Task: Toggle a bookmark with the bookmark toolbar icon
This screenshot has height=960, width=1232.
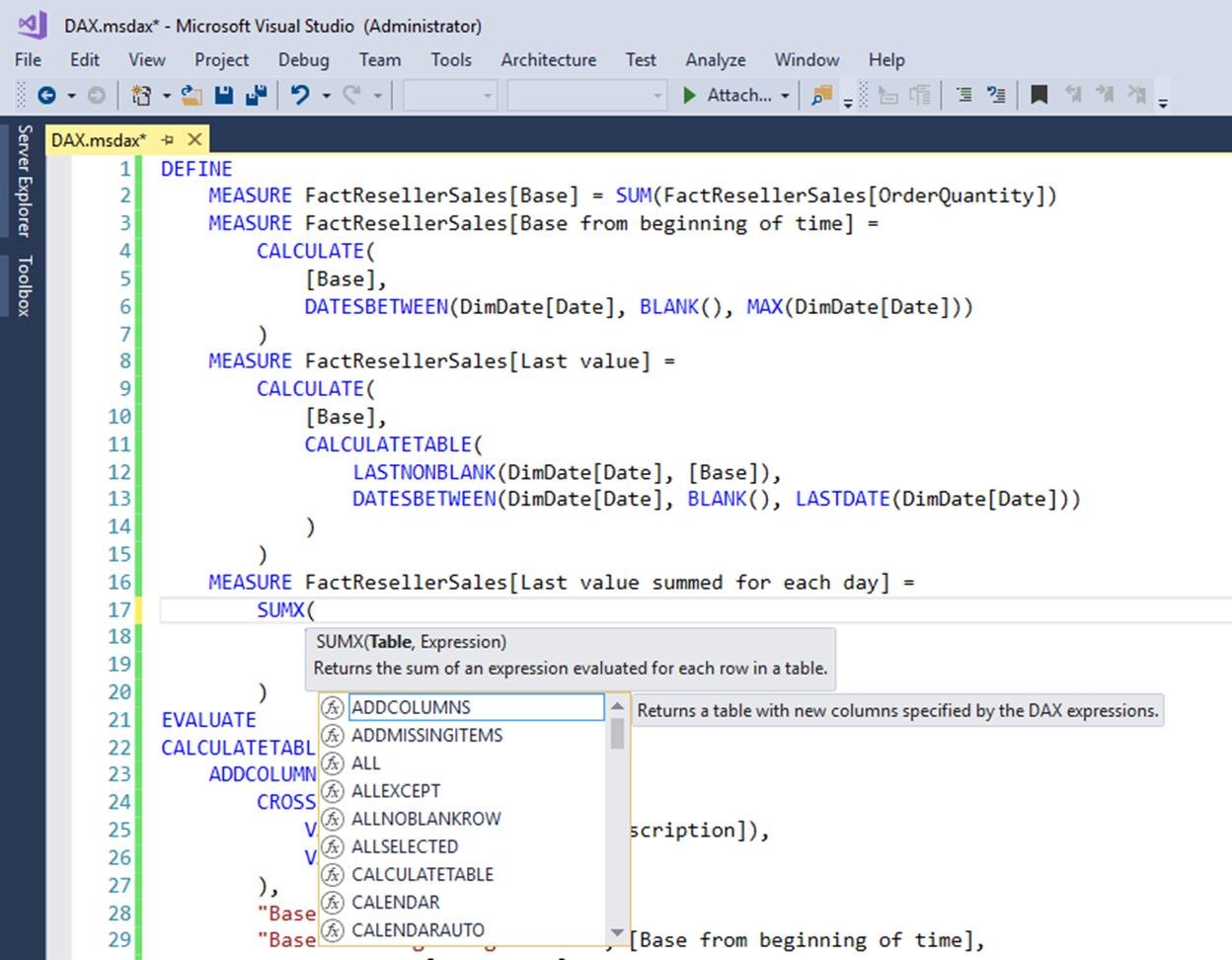Action: (1038, 96)
